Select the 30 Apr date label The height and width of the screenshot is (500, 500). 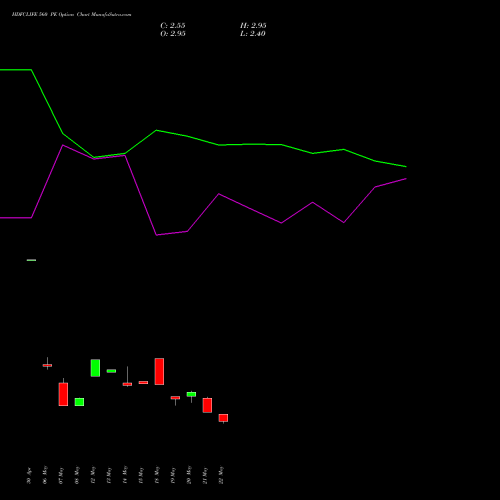[x=29, y=476]
